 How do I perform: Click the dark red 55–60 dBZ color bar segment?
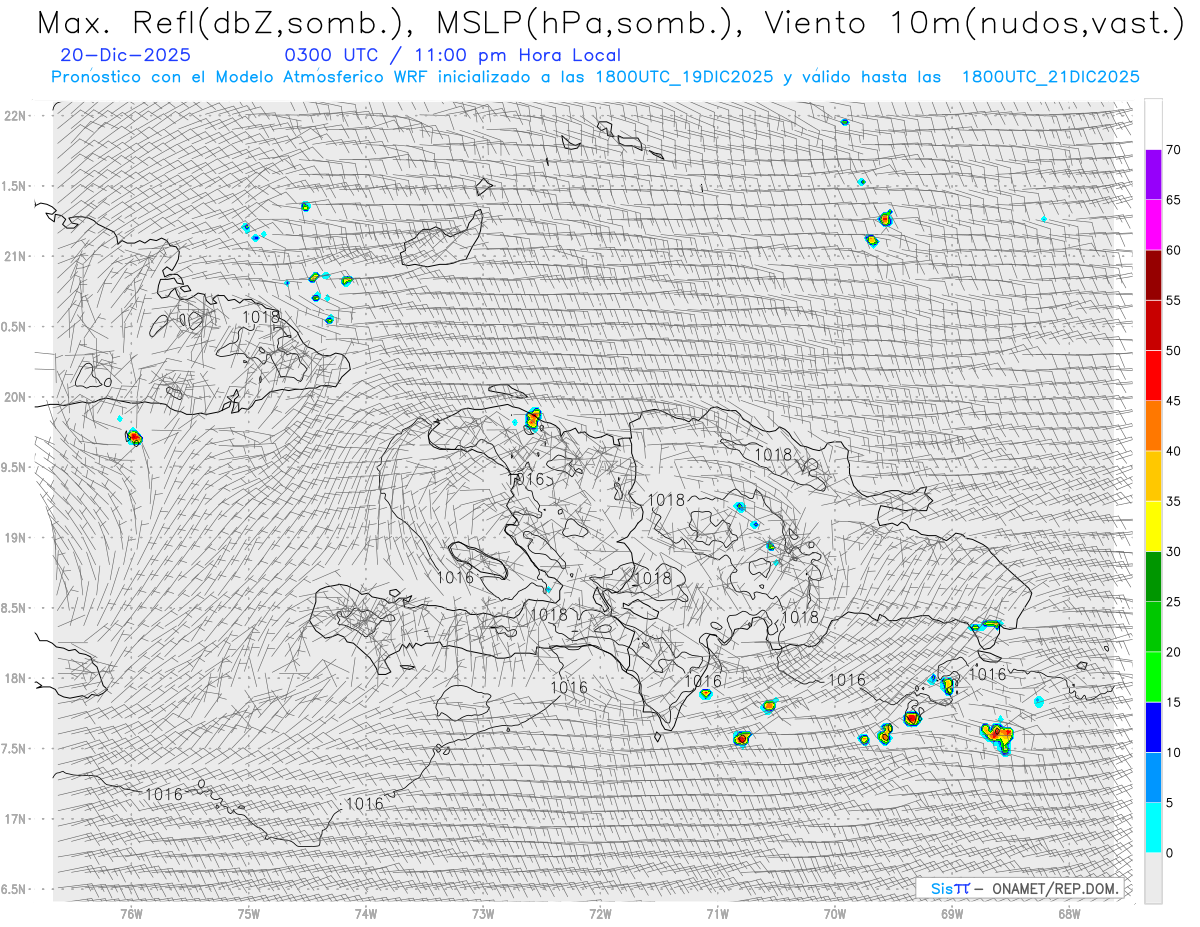pyautogui.click(x=1153, y=275)
